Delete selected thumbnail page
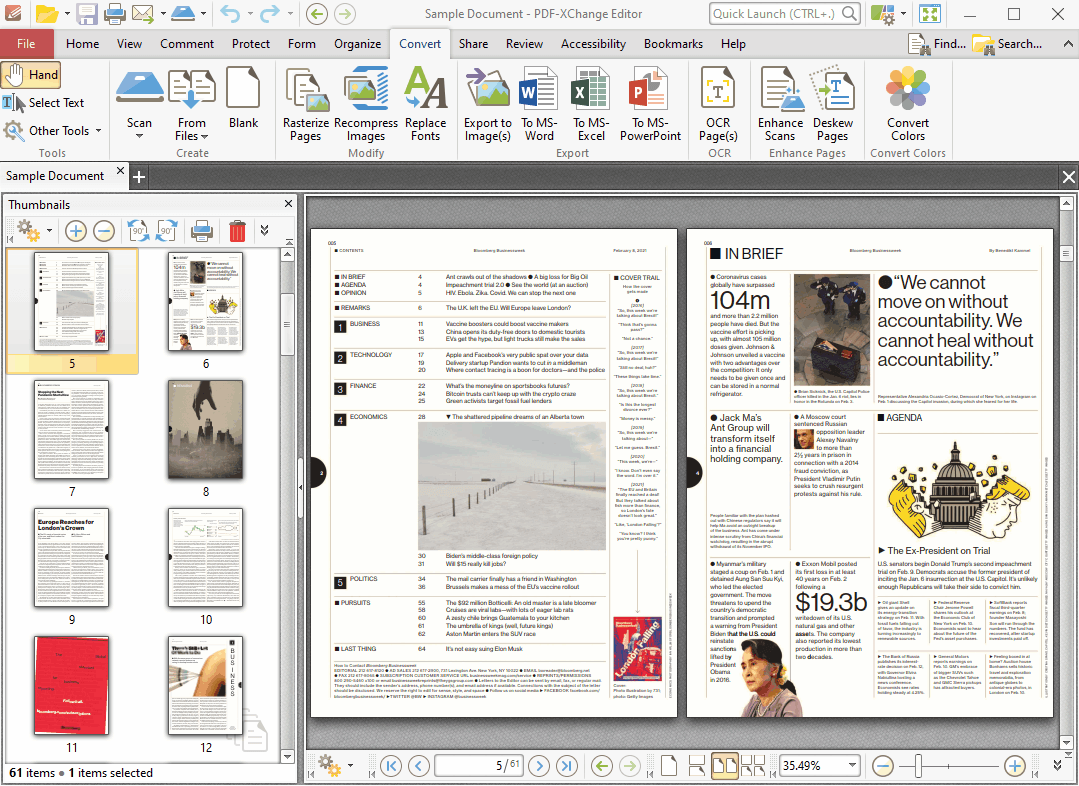 (x=236, y=231)
